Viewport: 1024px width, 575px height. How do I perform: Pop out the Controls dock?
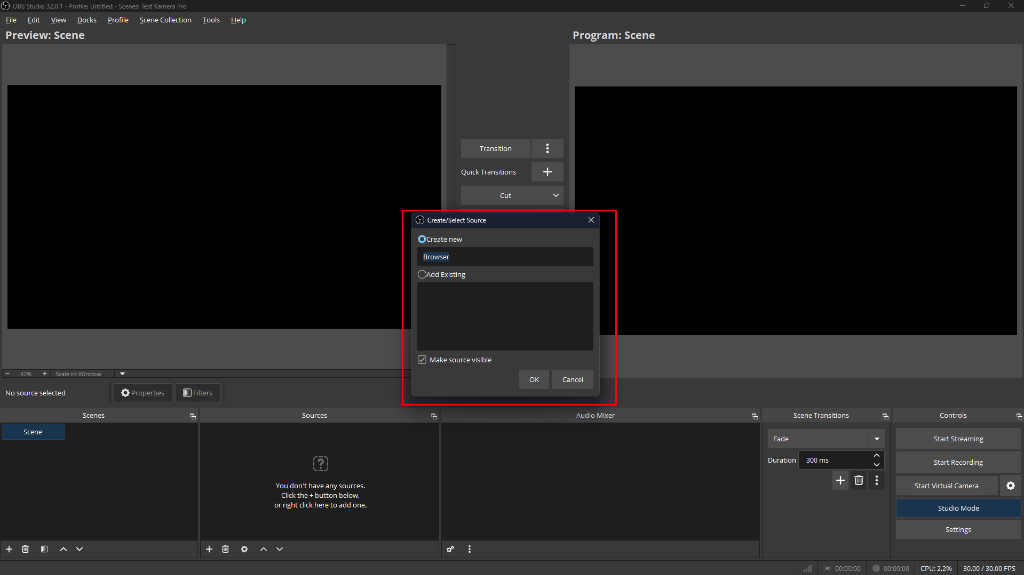pyautogui.click(x=1019, y=416)
